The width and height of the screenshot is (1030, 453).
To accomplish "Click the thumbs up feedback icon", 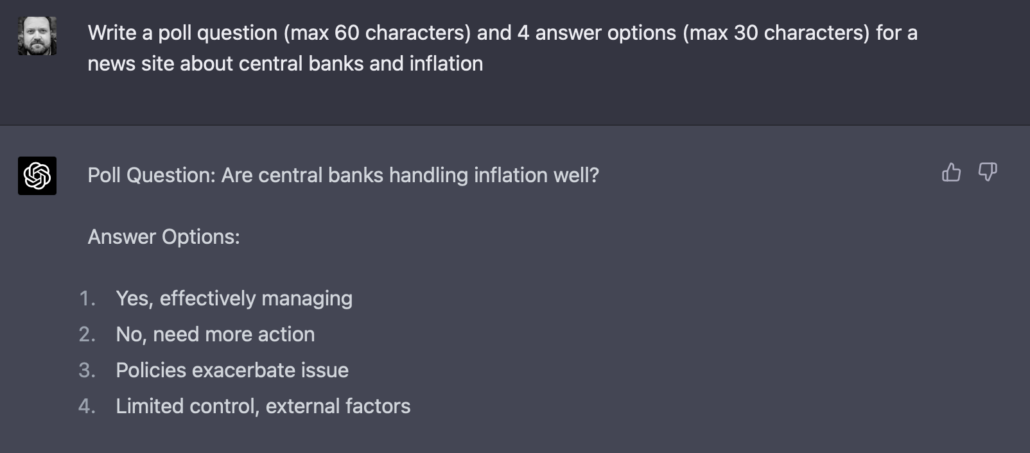I will (951, 173).
